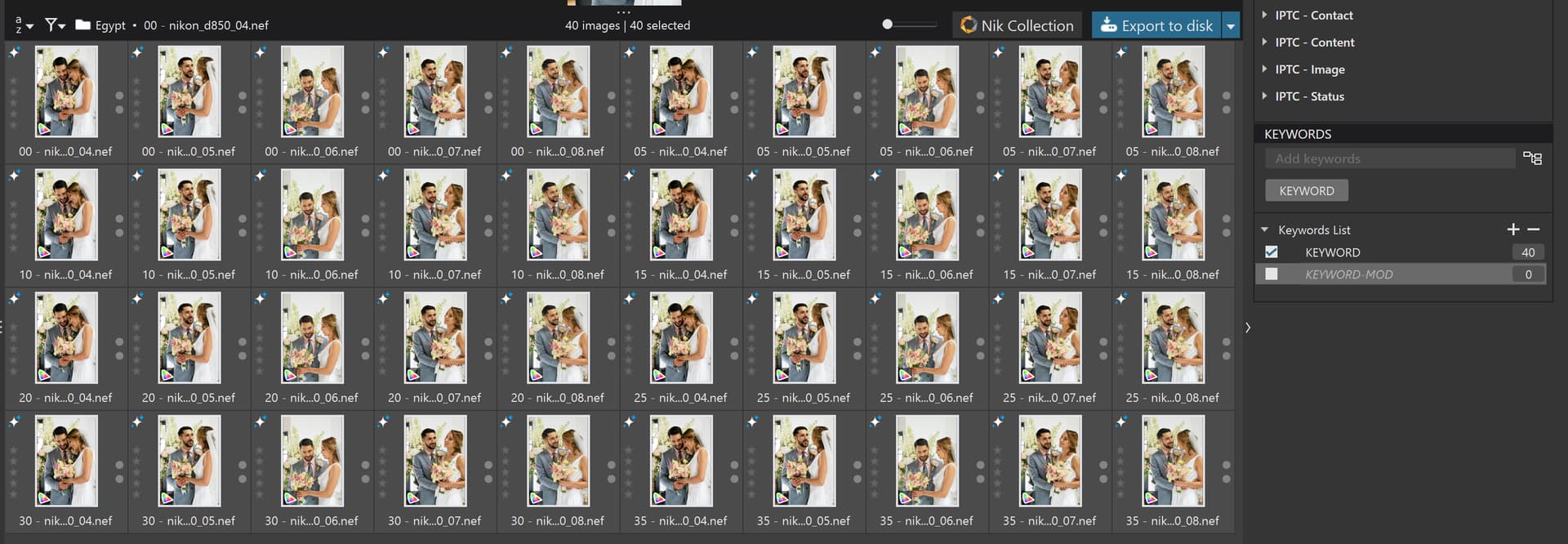The width and height of the screenshot is (1568, 544).
Task: Click the Add keywords input field
Action: click(1390, 158)
